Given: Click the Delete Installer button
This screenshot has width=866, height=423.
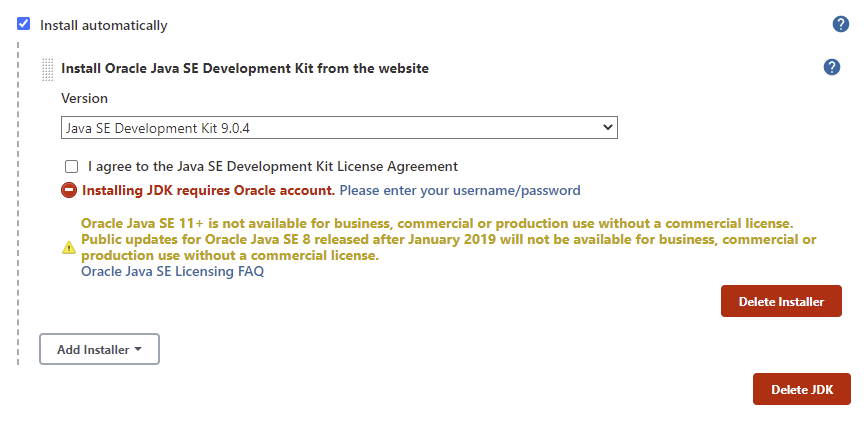Looking at the screenshot, I should pos(781,301).
